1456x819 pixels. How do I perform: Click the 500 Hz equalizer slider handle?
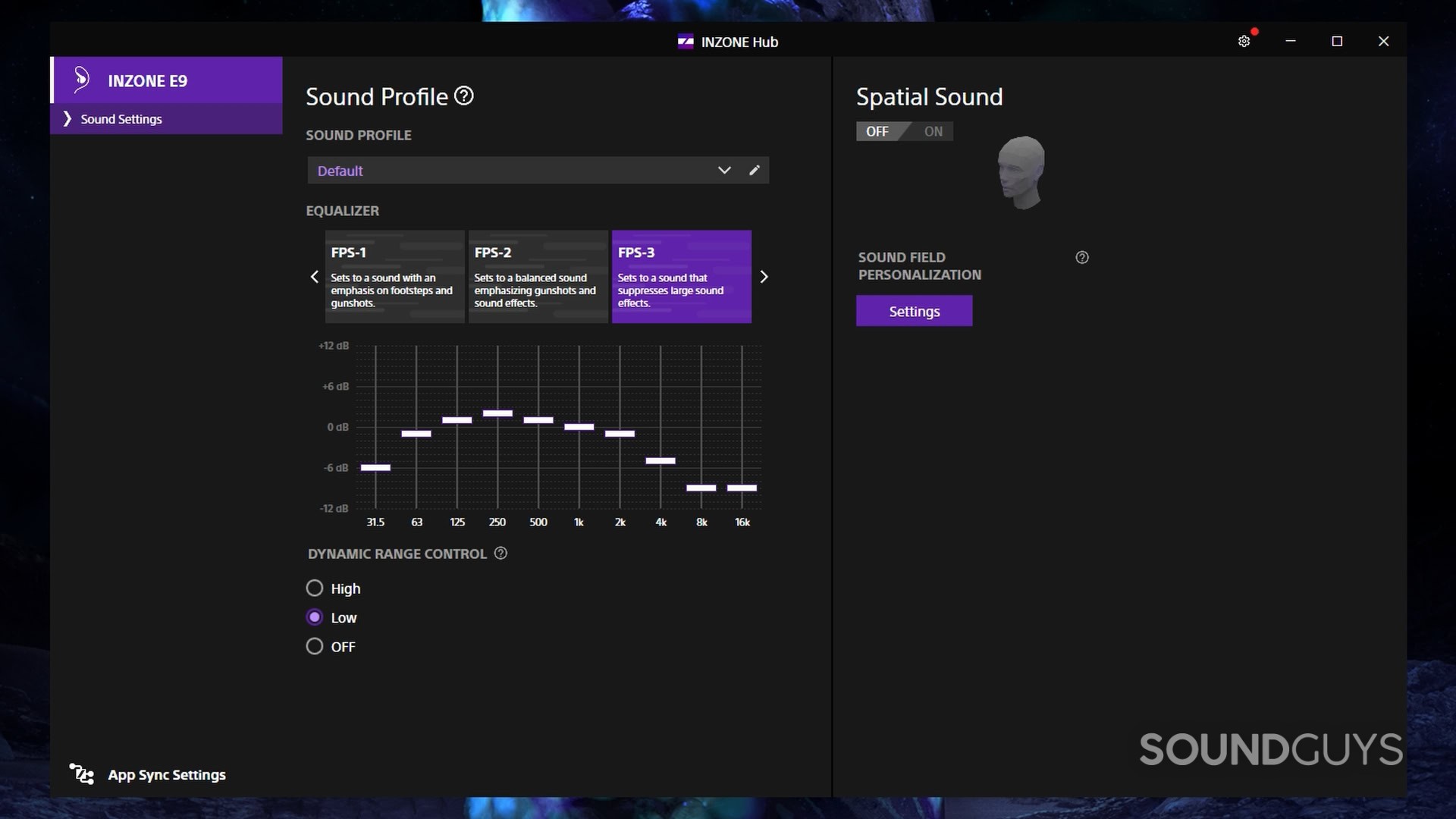click(538, 420)
